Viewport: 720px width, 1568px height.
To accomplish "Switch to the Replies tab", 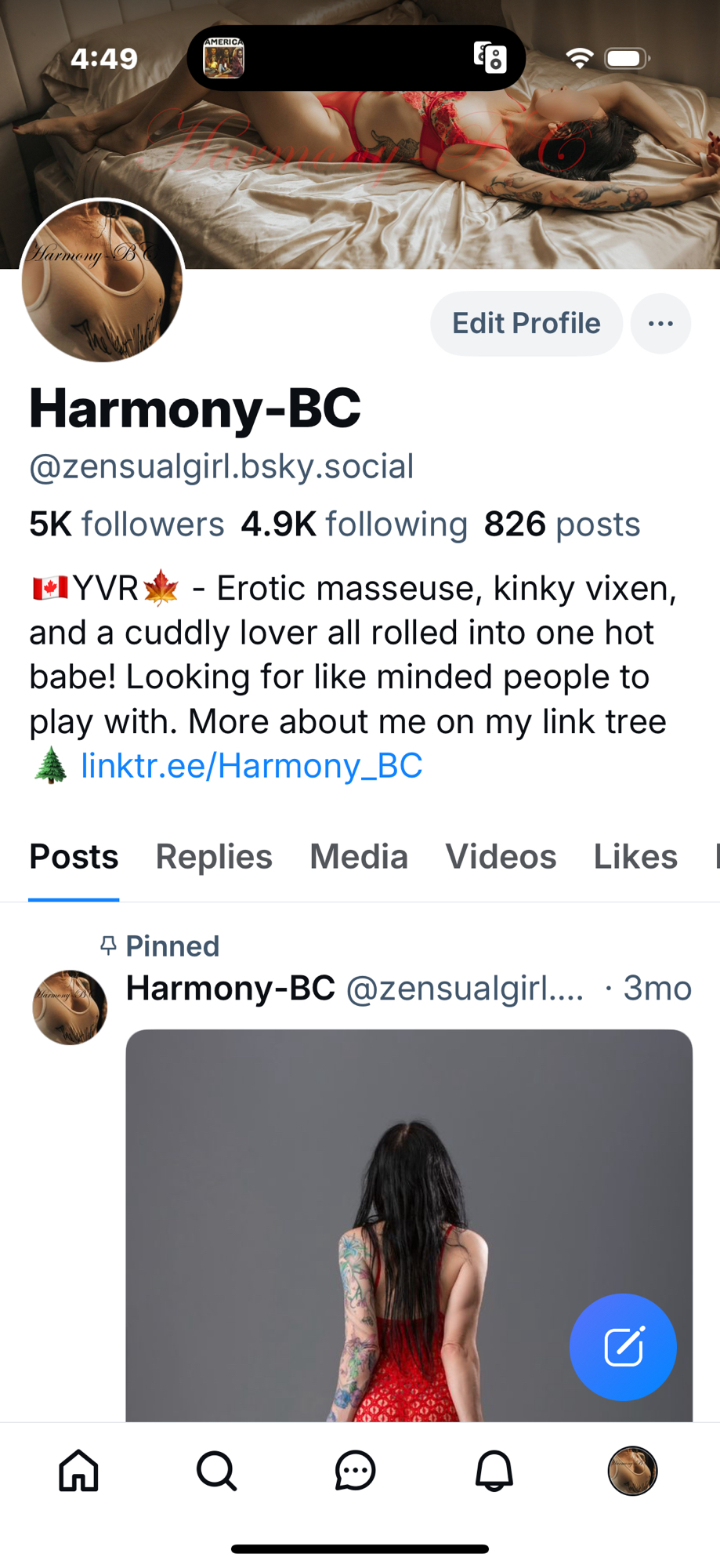I will (x=214, y=856).
